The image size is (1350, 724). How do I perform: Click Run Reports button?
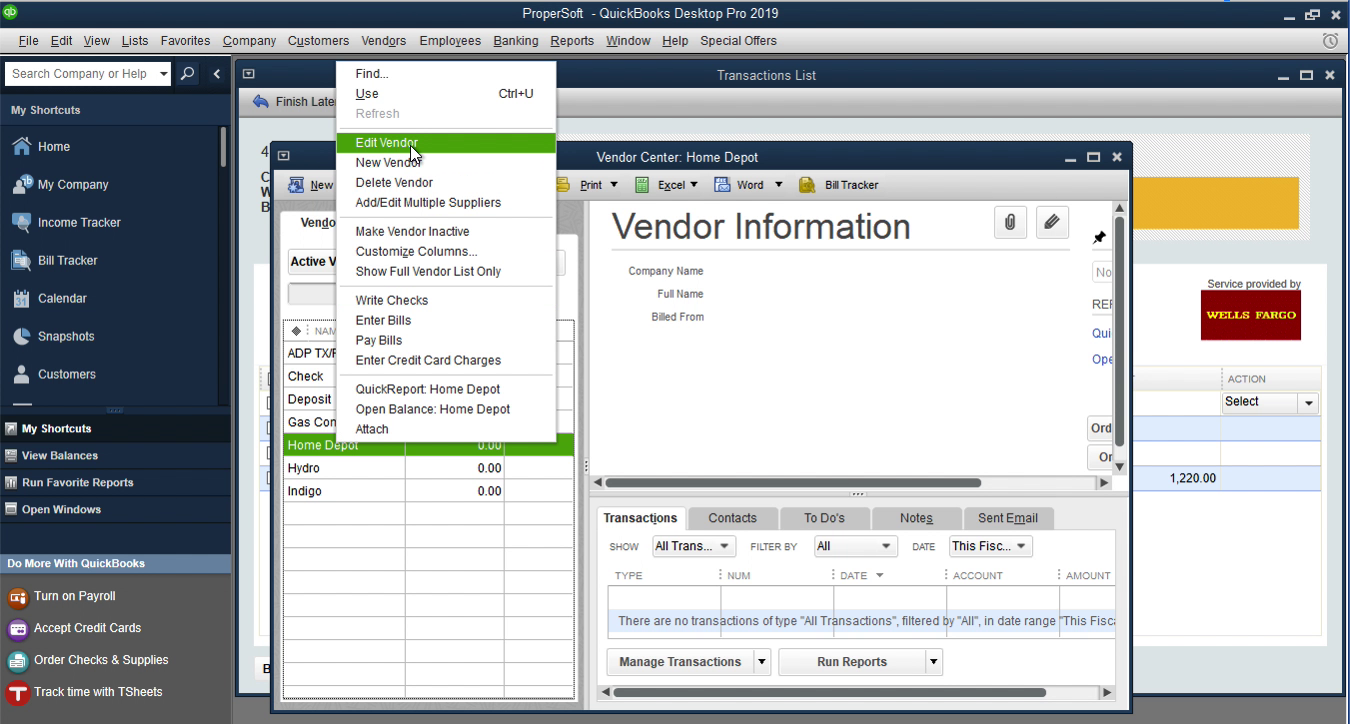pyautogui.click(x=852, y=662)
